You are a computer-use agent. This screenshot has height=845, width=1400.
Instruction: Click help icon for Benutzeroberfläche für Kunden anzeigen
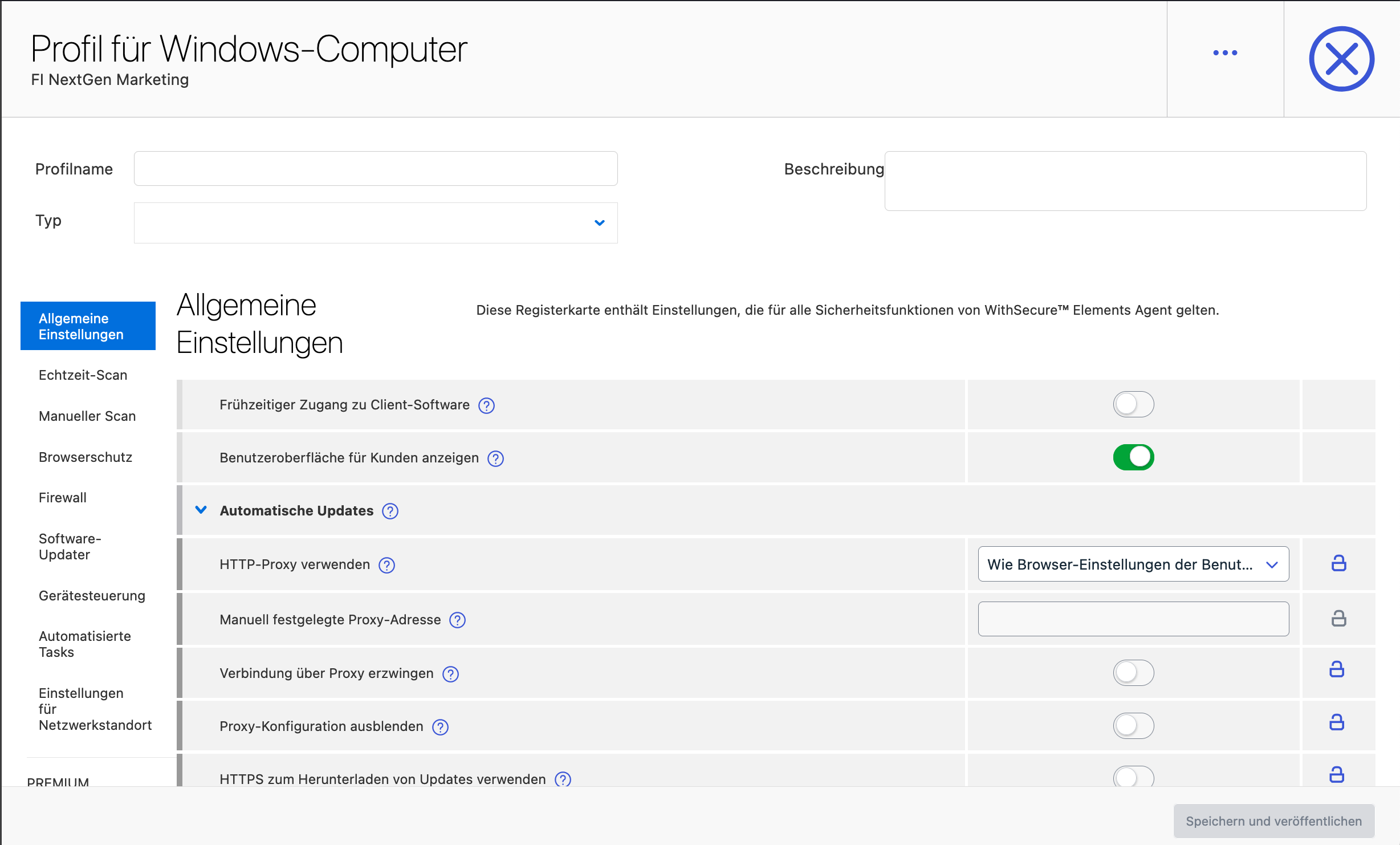click(495, 458)
